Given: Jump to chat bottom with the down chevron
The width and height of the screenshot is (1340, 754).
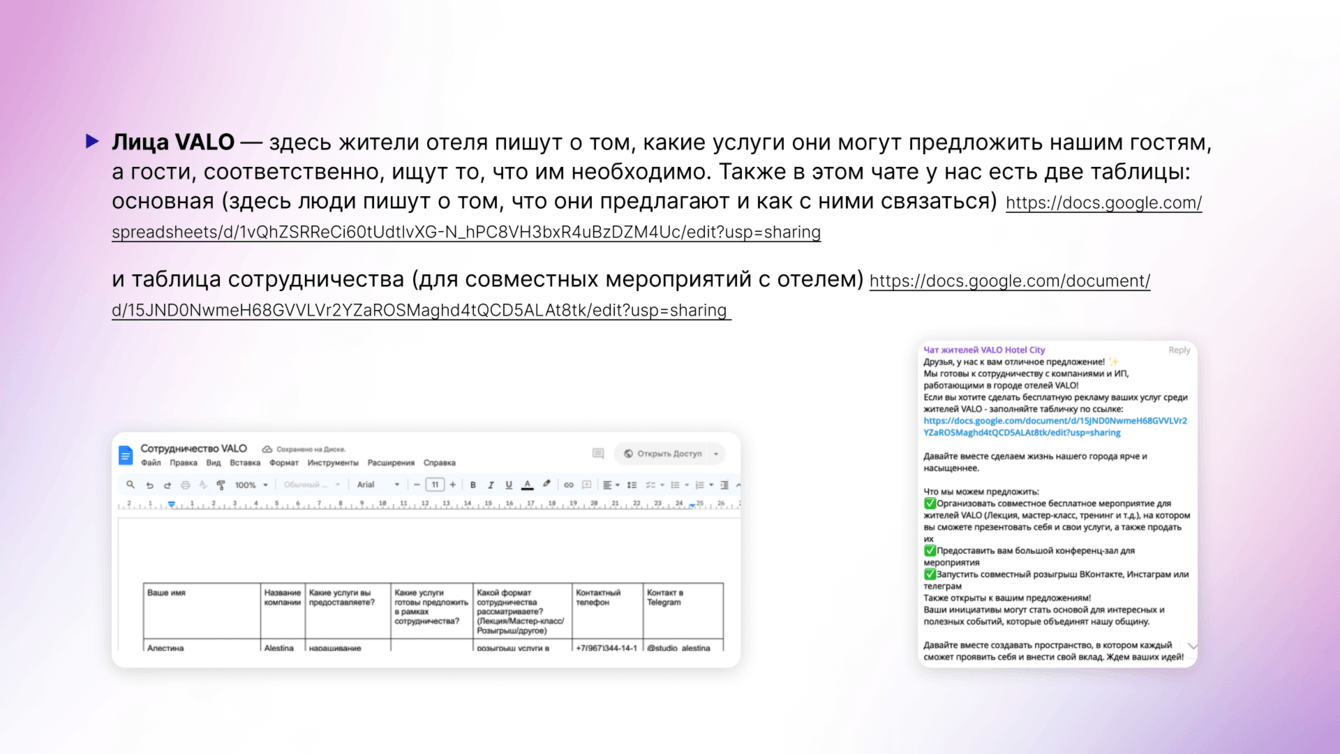Looking at the screenshot, I should coord(1192,646).
